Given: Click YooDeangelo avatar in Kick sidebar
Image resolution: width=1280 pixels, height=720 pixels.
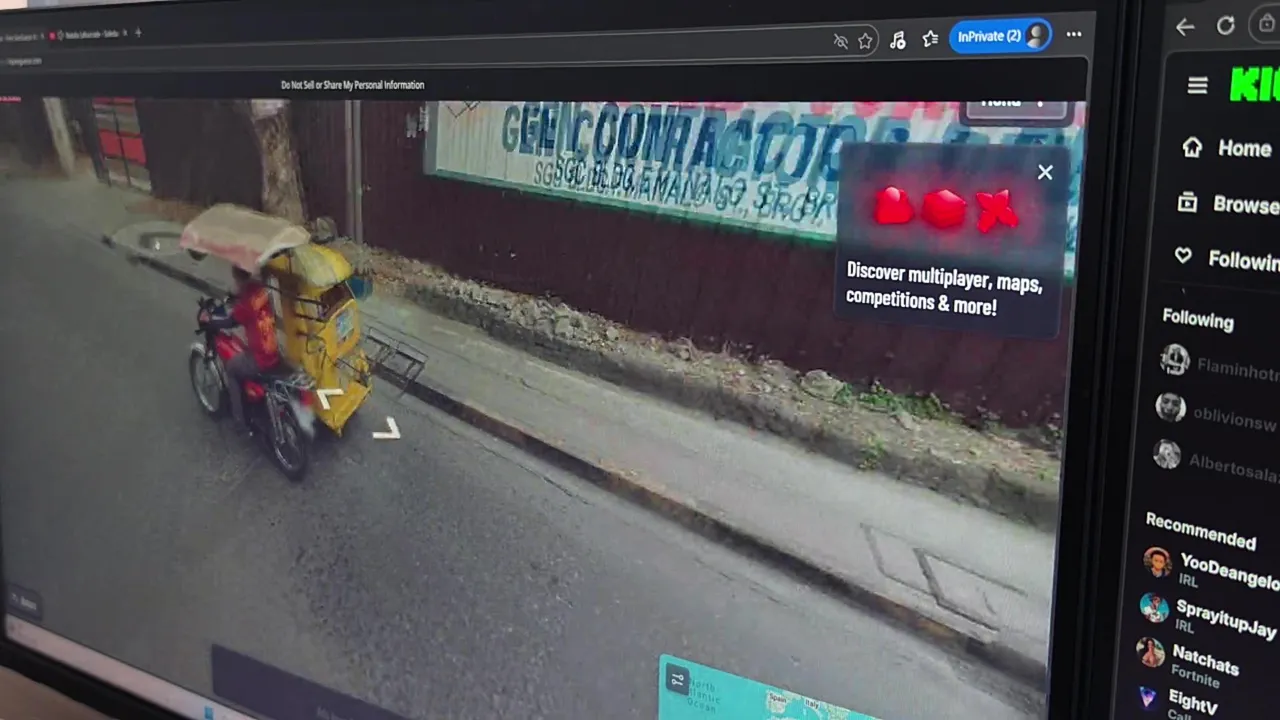Looking at the screenshot, I should (1157, 562).
